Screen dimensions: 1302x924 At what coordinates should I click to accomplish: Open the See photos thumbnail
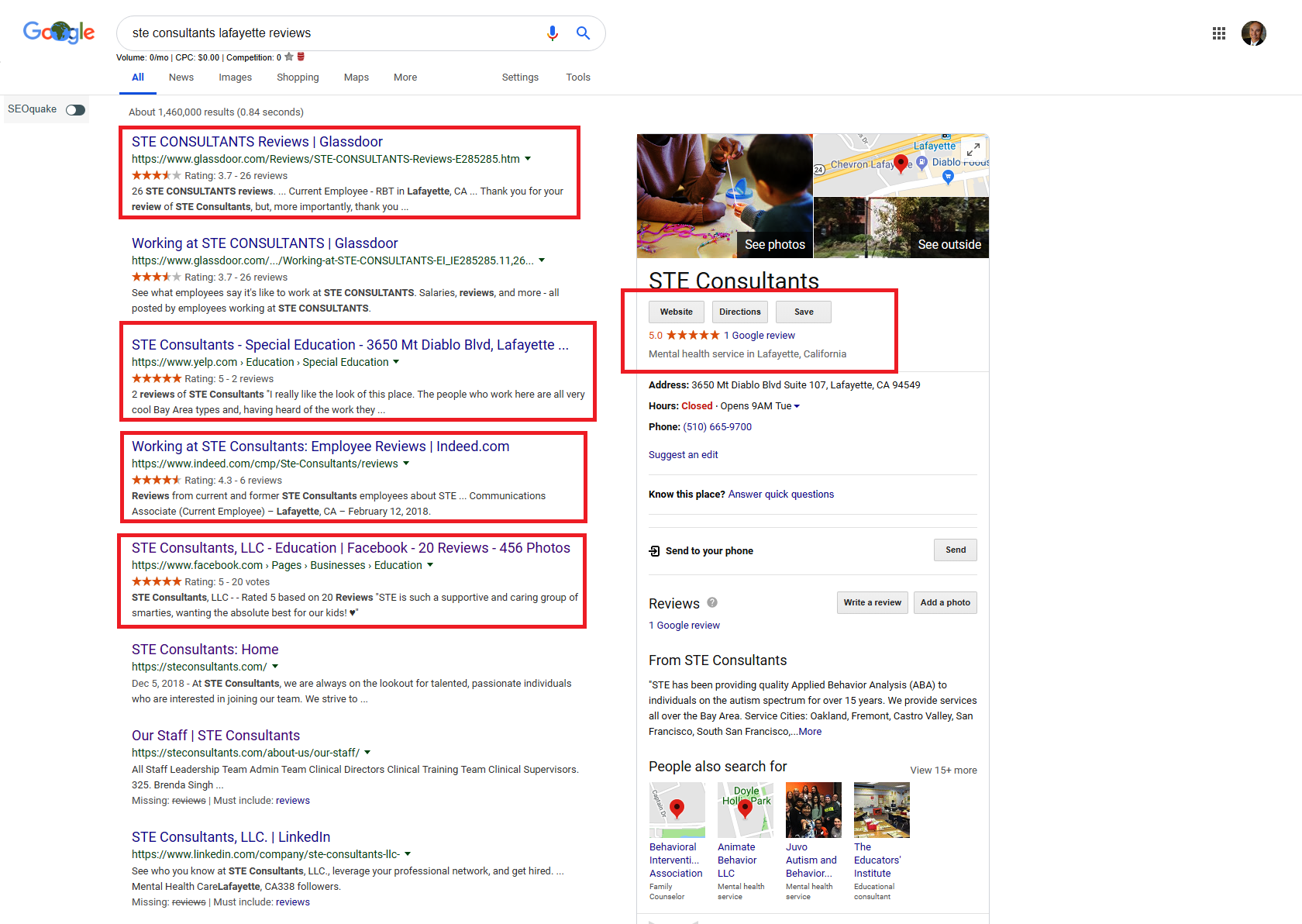pyautogui.click(x=725, y=196)
